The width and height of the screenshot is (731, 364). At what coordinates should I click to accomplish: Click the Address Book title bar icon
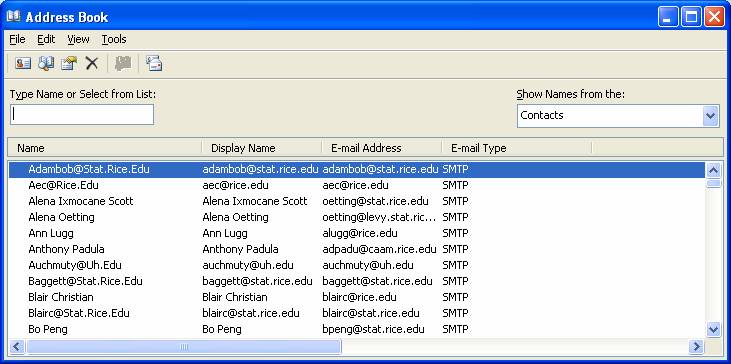point(13,17)
